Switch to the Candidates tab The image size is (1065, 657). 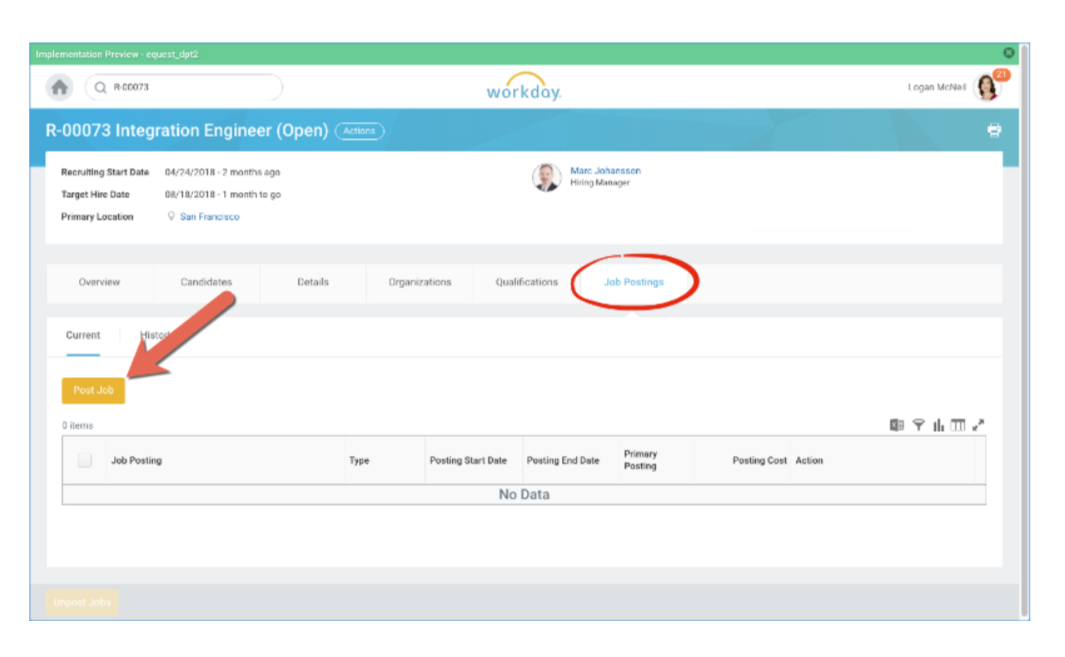[206, 282]
